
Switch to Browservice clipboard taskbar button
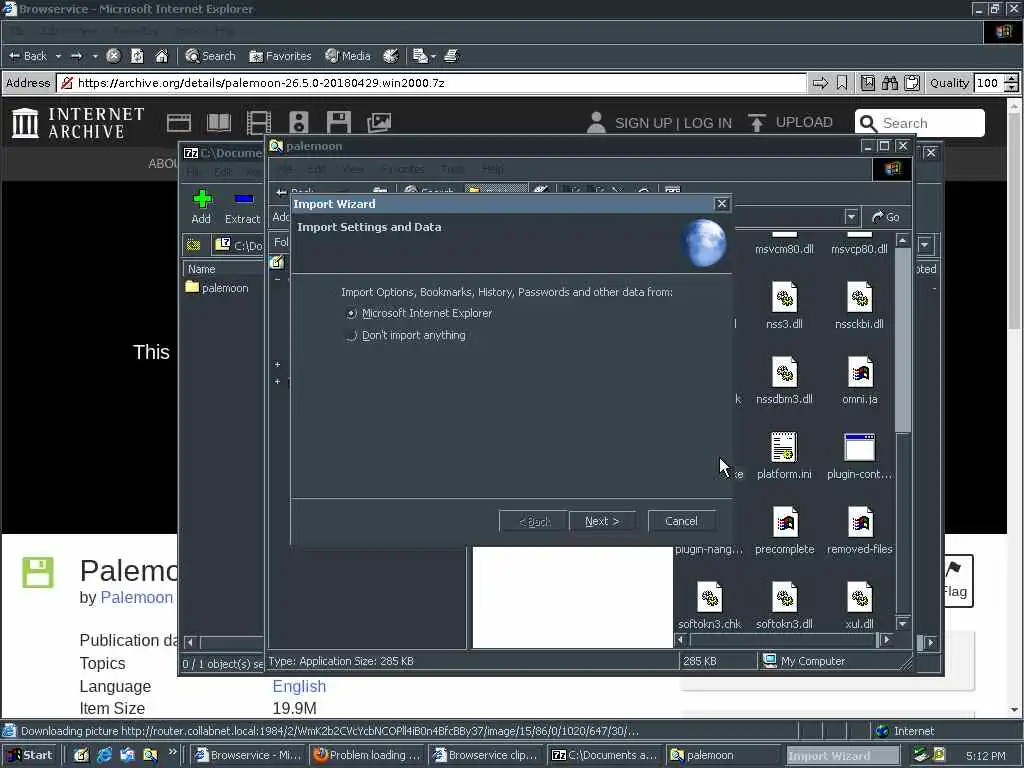pyautogui.click(x=486, y=755)
